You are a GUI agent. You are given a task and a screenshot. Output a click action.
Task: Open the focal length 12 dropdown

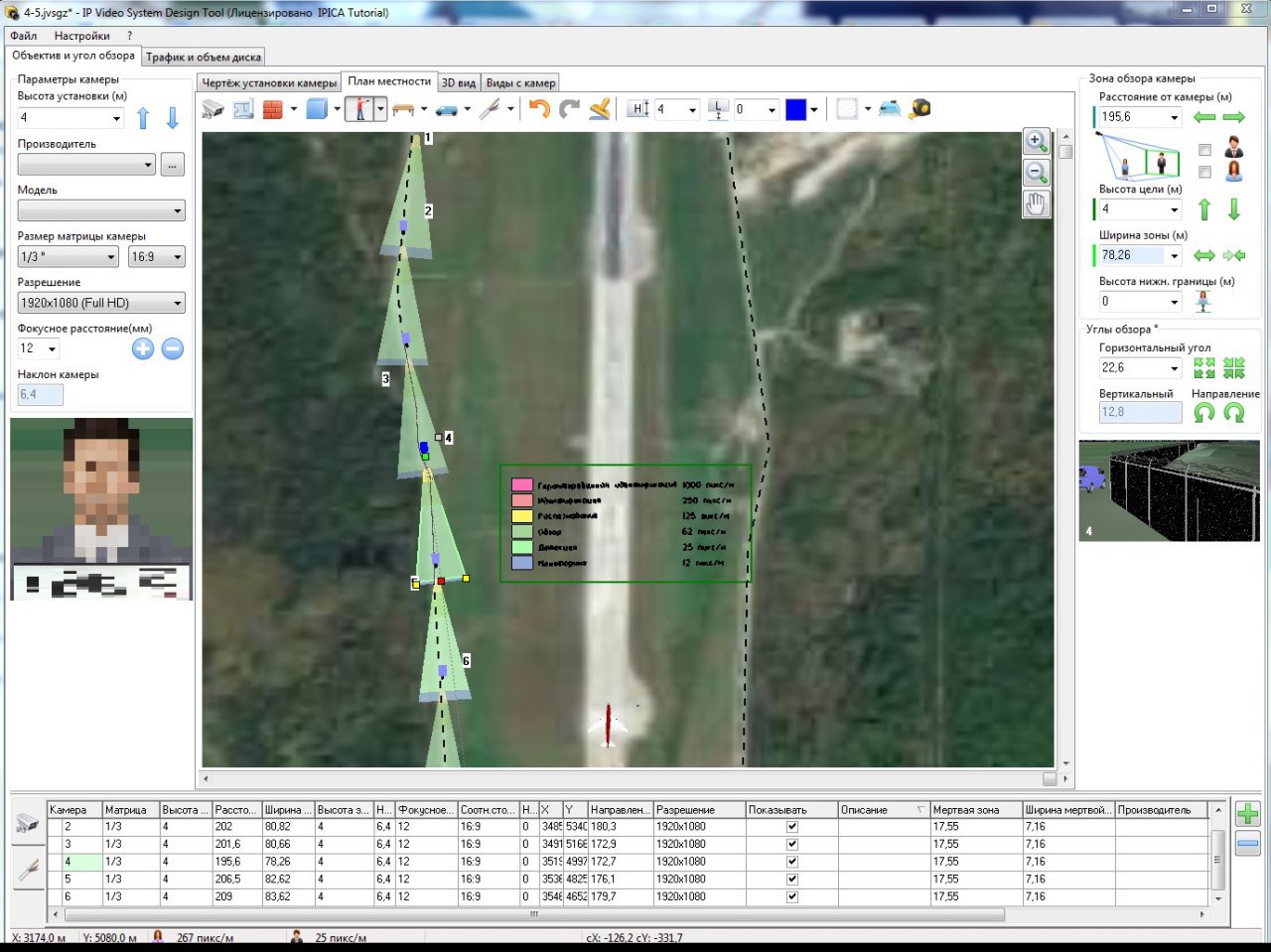click(x=52, y=349)
